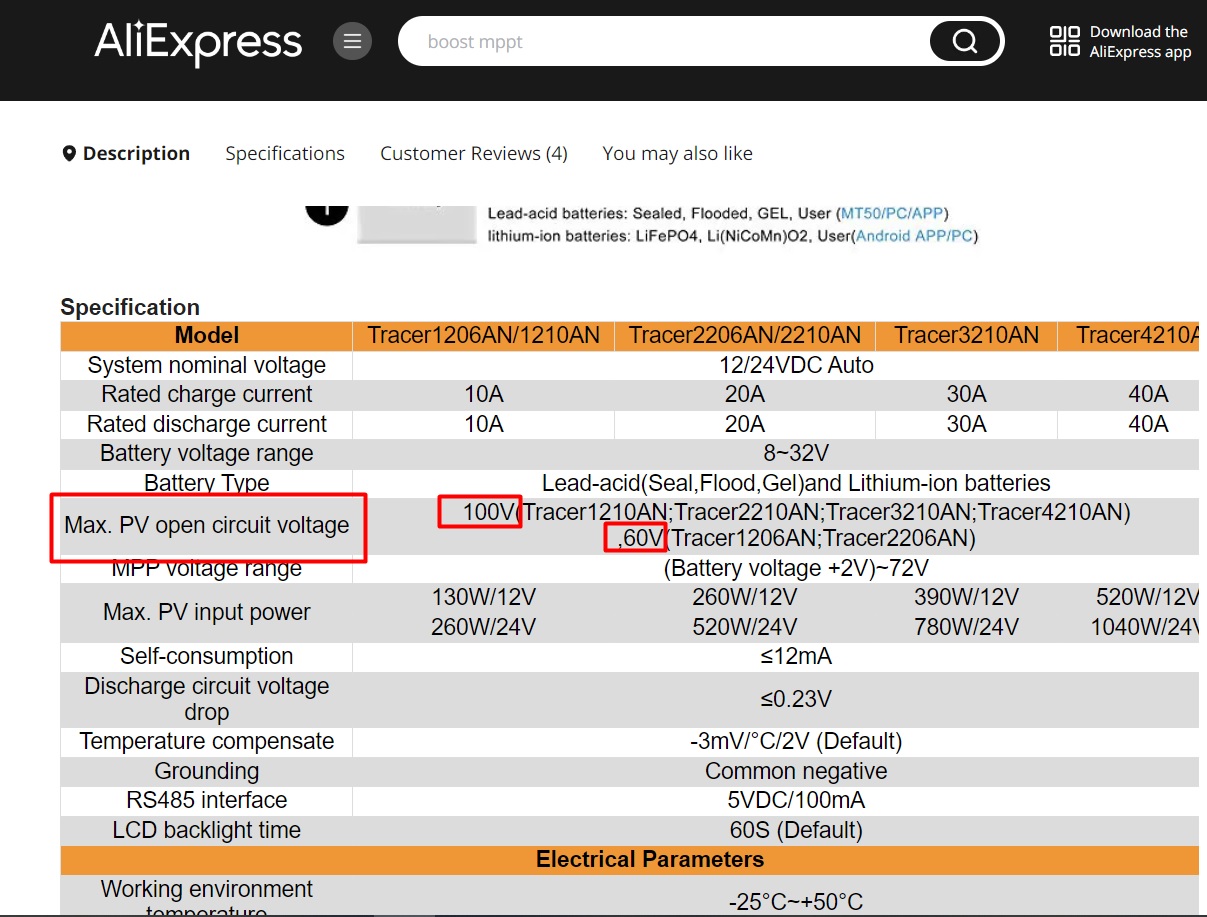Open the hamburger category menu

coord(352,41)
